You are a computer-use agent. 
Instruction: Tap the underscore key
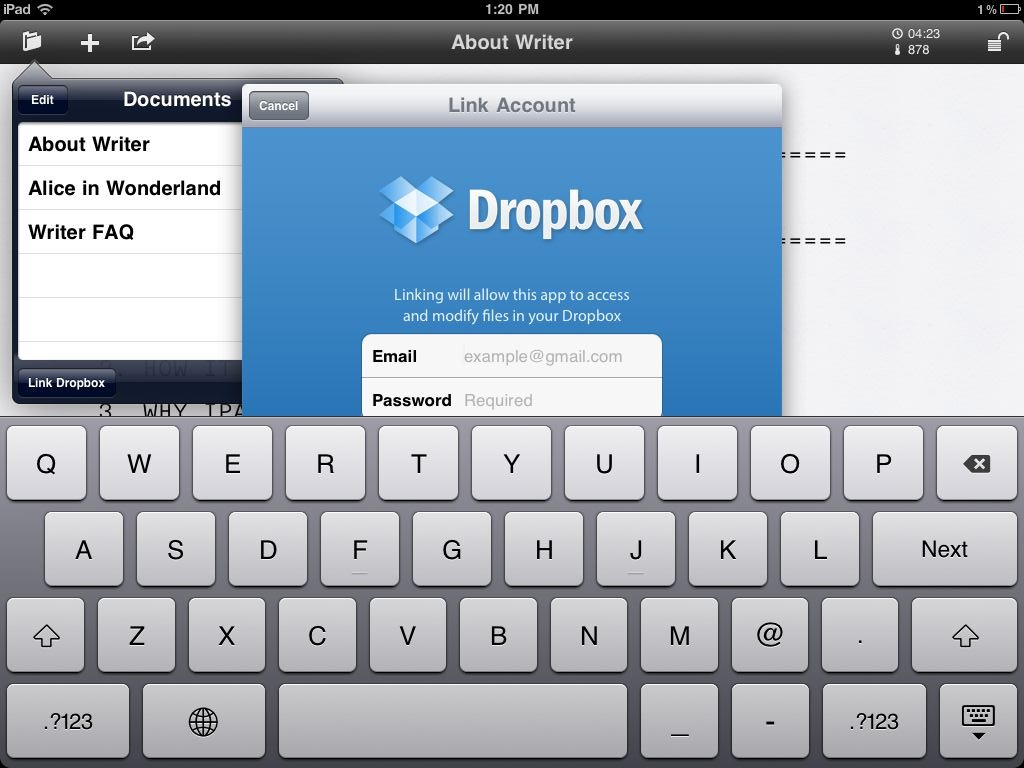point(679,722)
